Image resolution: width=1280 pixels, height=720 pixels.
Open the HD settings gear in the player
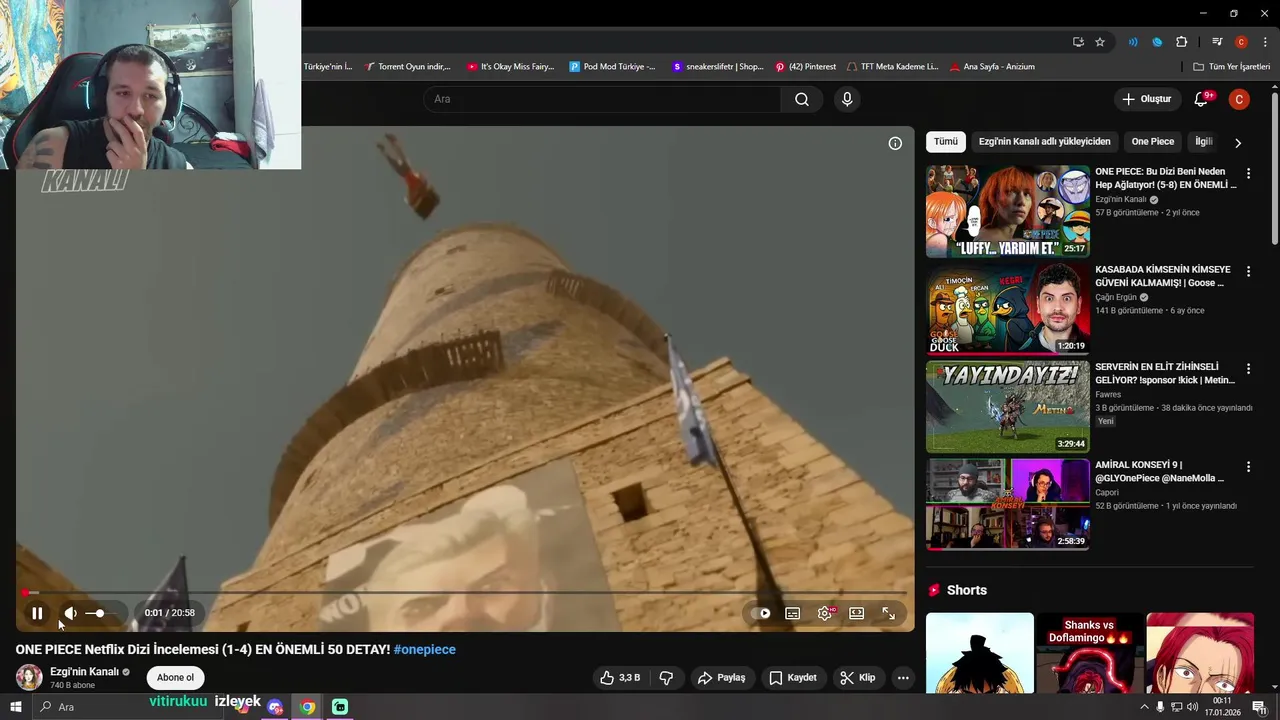point(825,613)
